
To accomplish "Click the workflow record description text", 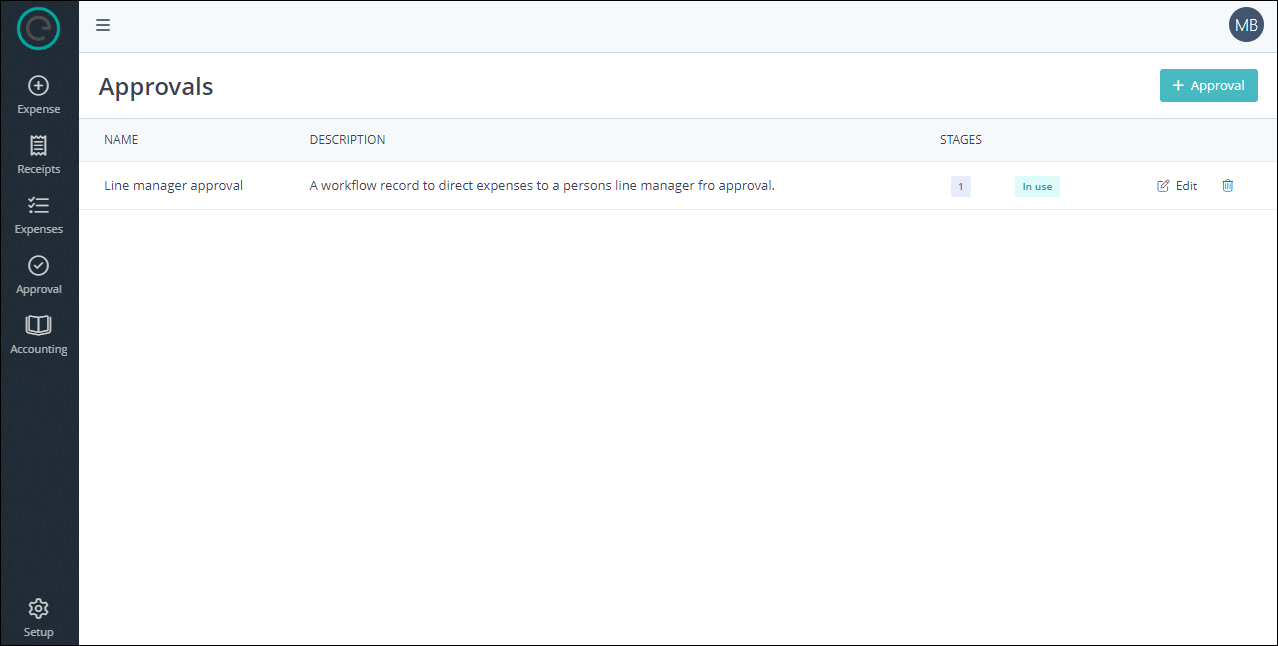I will (542, 185).
